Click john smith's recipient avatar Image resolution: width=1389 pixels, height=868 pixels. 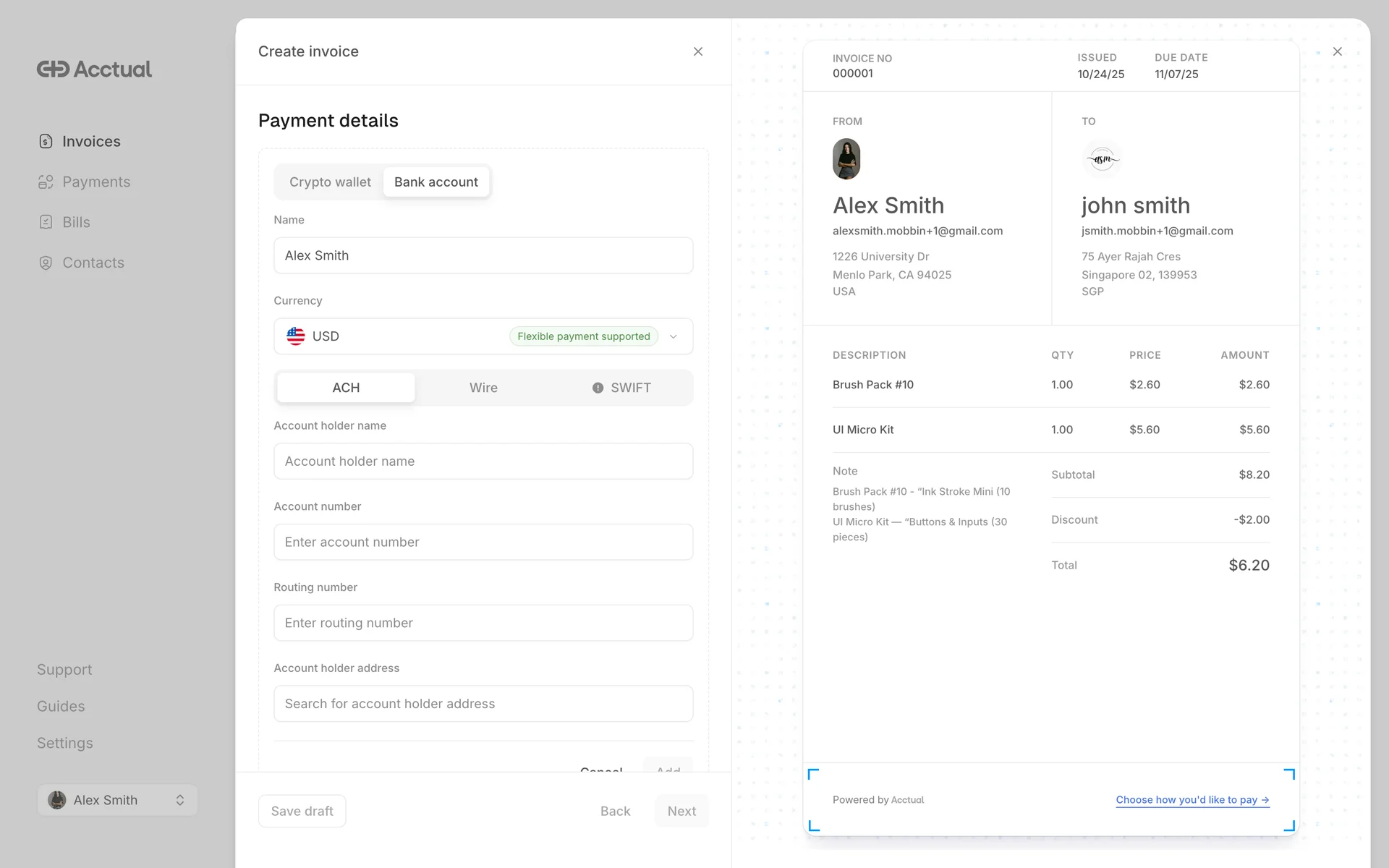point(1102,159)
